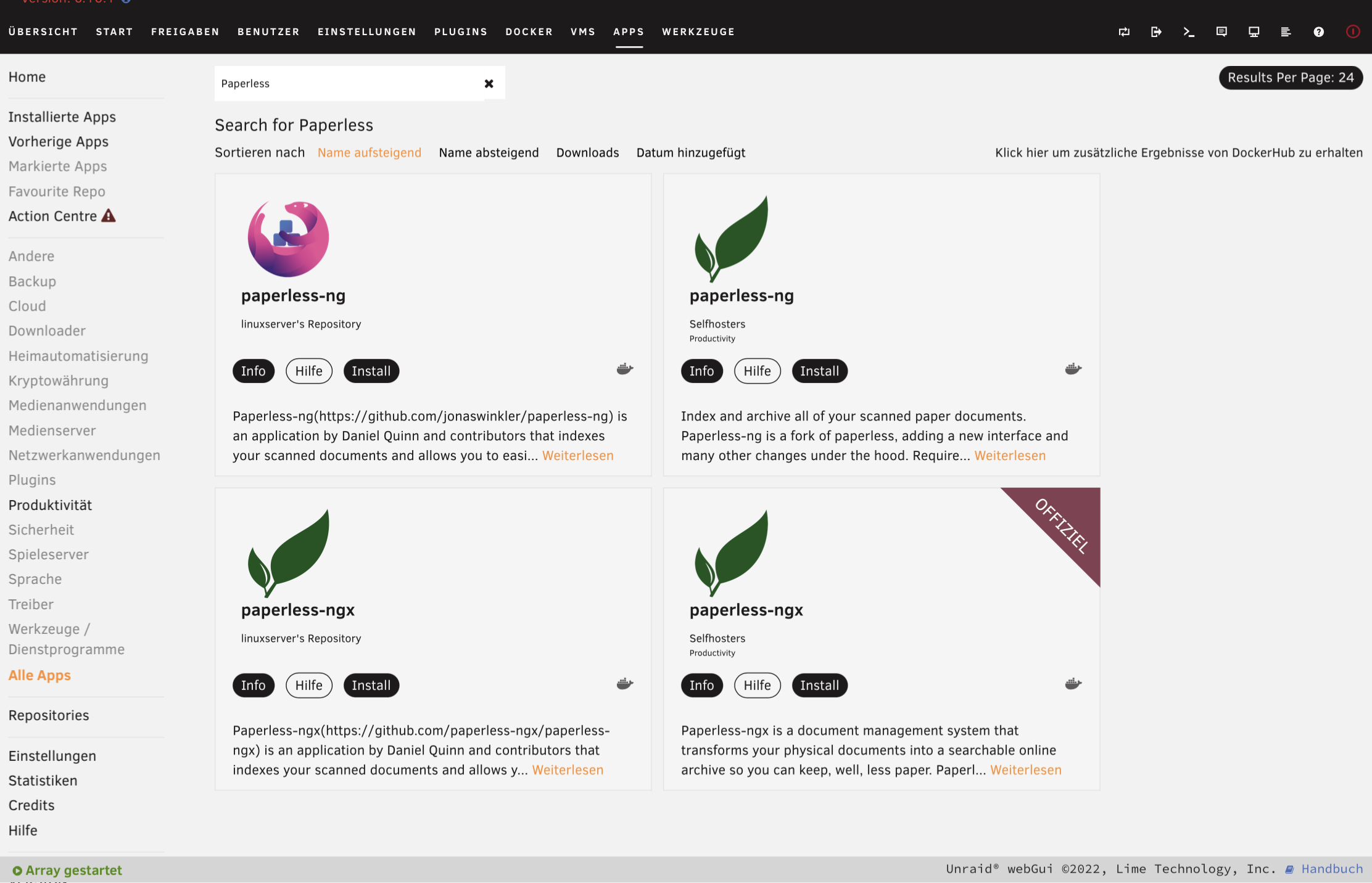Open the feedback speech bubble icon
1372x883 pixels.
1221,32
